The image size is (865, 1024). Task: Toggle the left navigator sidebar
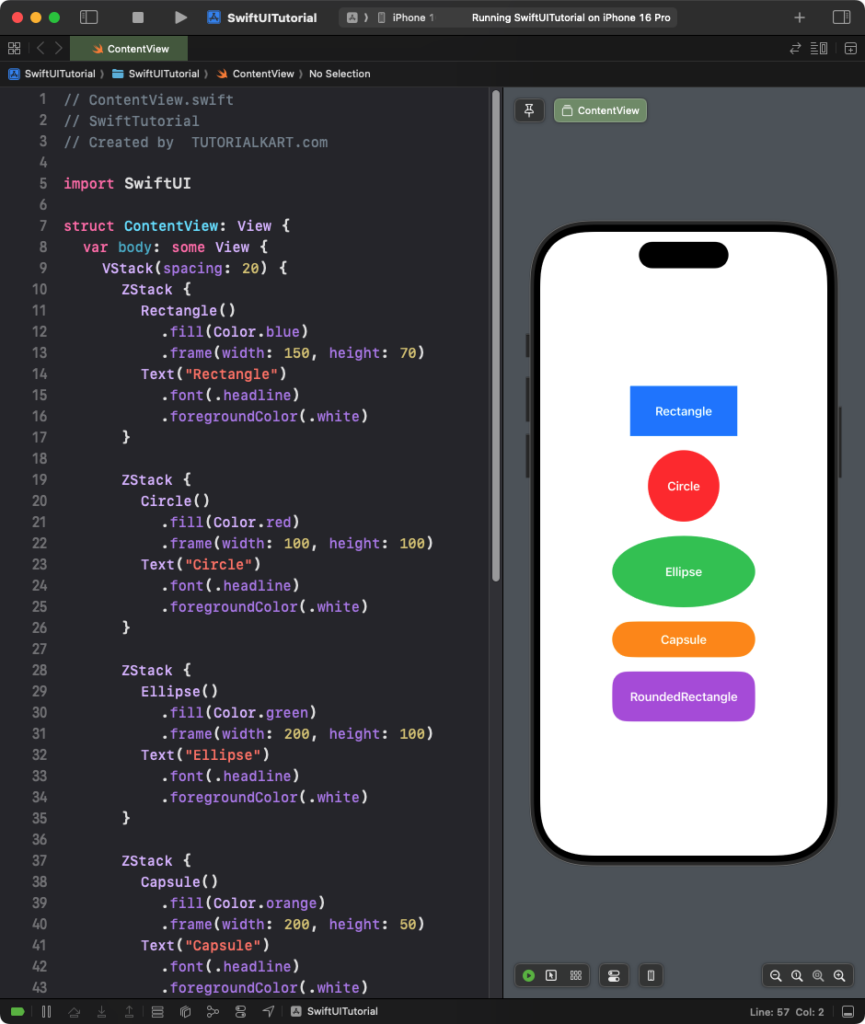click(x=89, y=18)
